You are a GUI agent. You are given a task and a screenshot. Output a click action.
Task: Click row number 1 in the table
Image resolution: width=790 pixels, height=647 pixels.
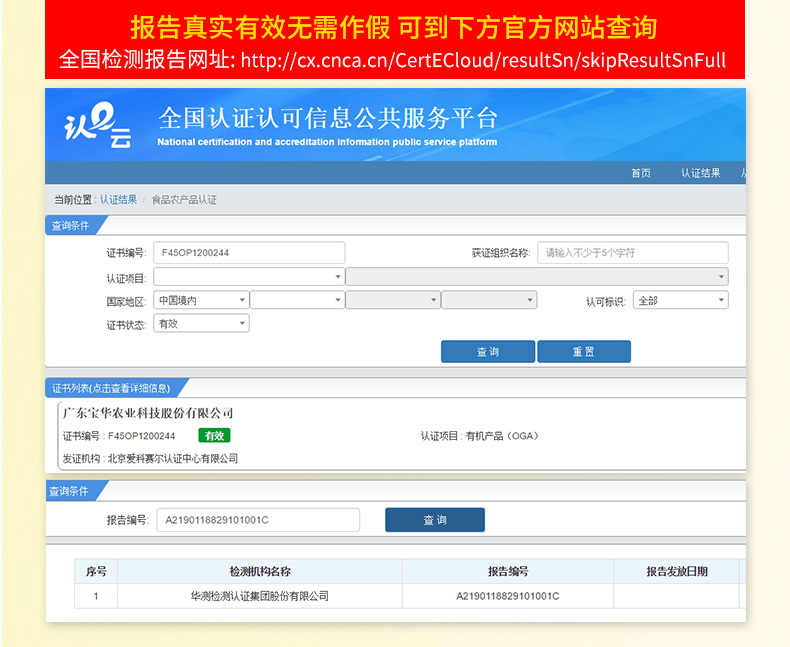point(96,596)
